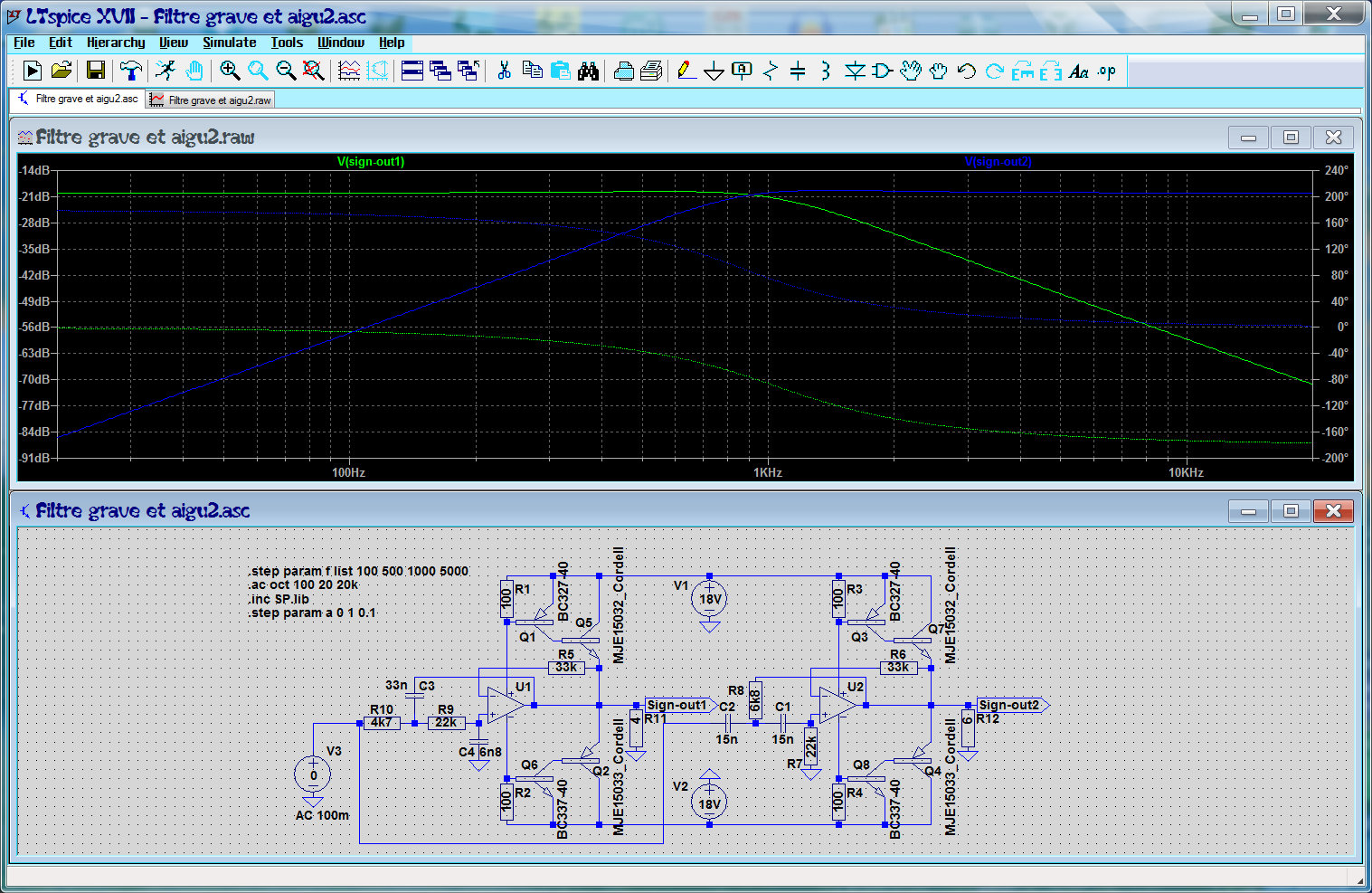1372x893 pixels.
Task: Select the Ground symbol tool
Action: tap(714, 71)
